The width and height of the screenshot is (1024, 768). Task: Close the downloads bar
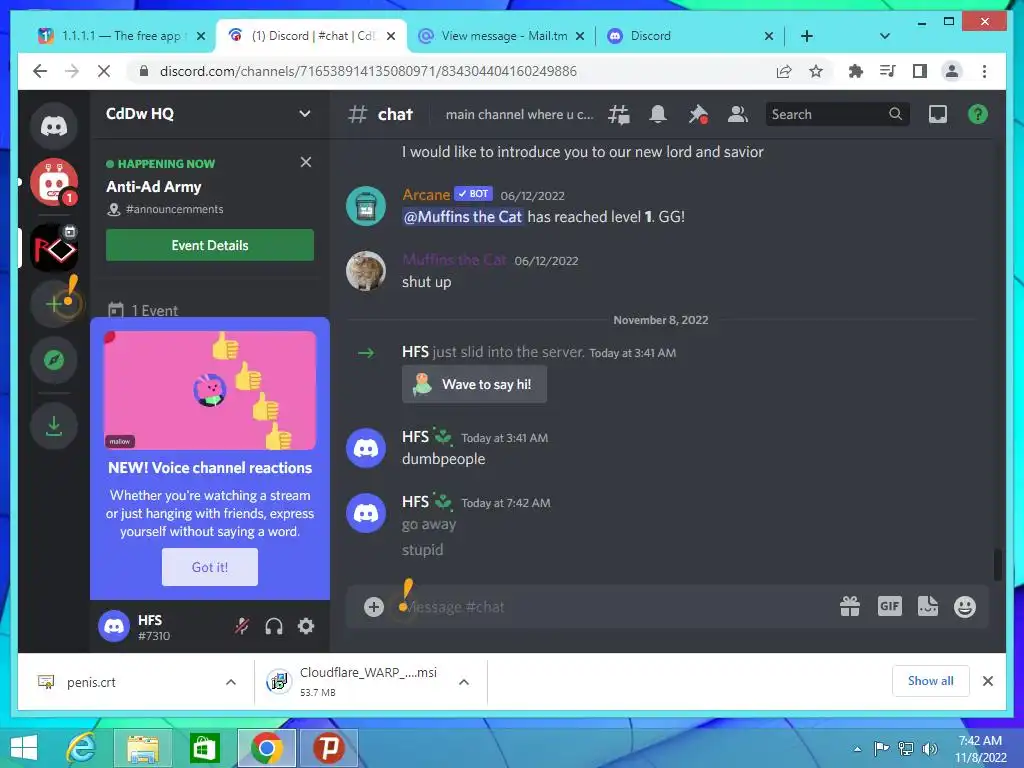pos(987,681)
